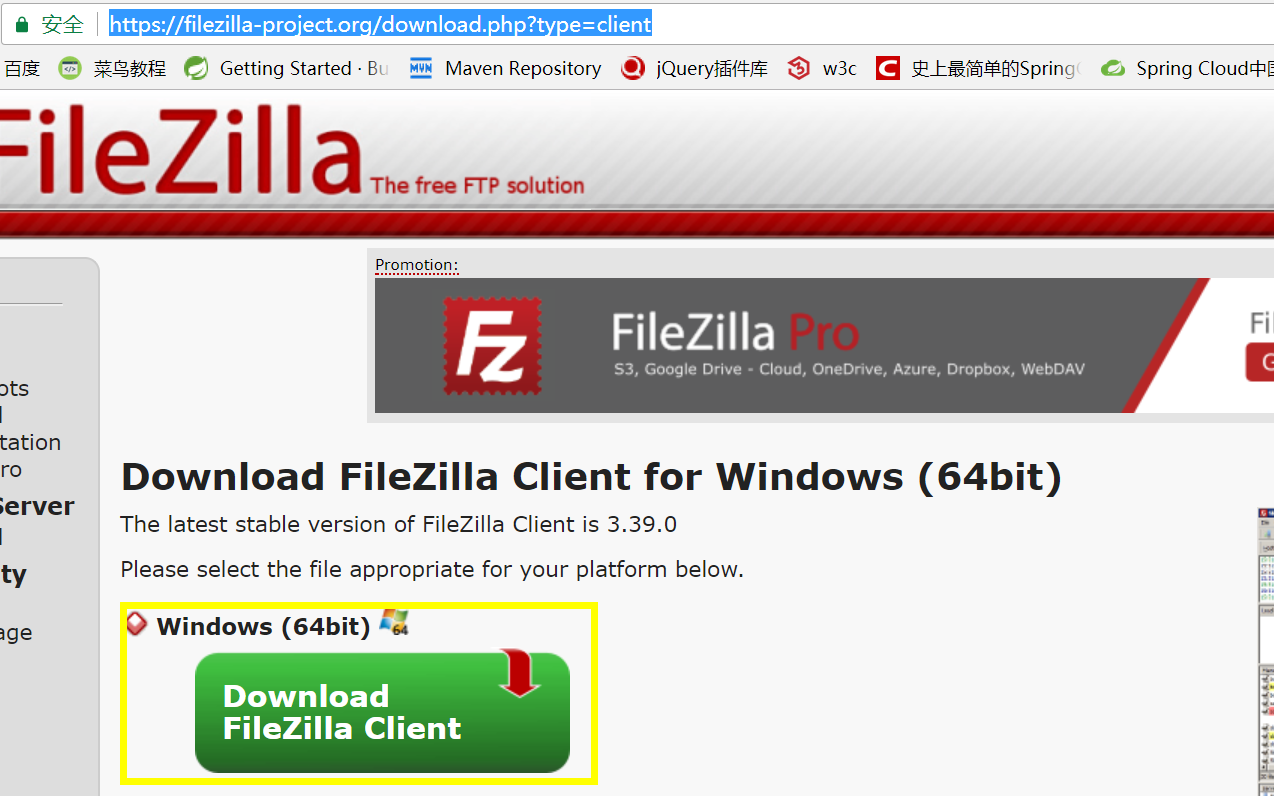1274x796 pixels.
Task: Click the red diamond bullet by Windows (64bit)
Action: click(x=137, y=624)
